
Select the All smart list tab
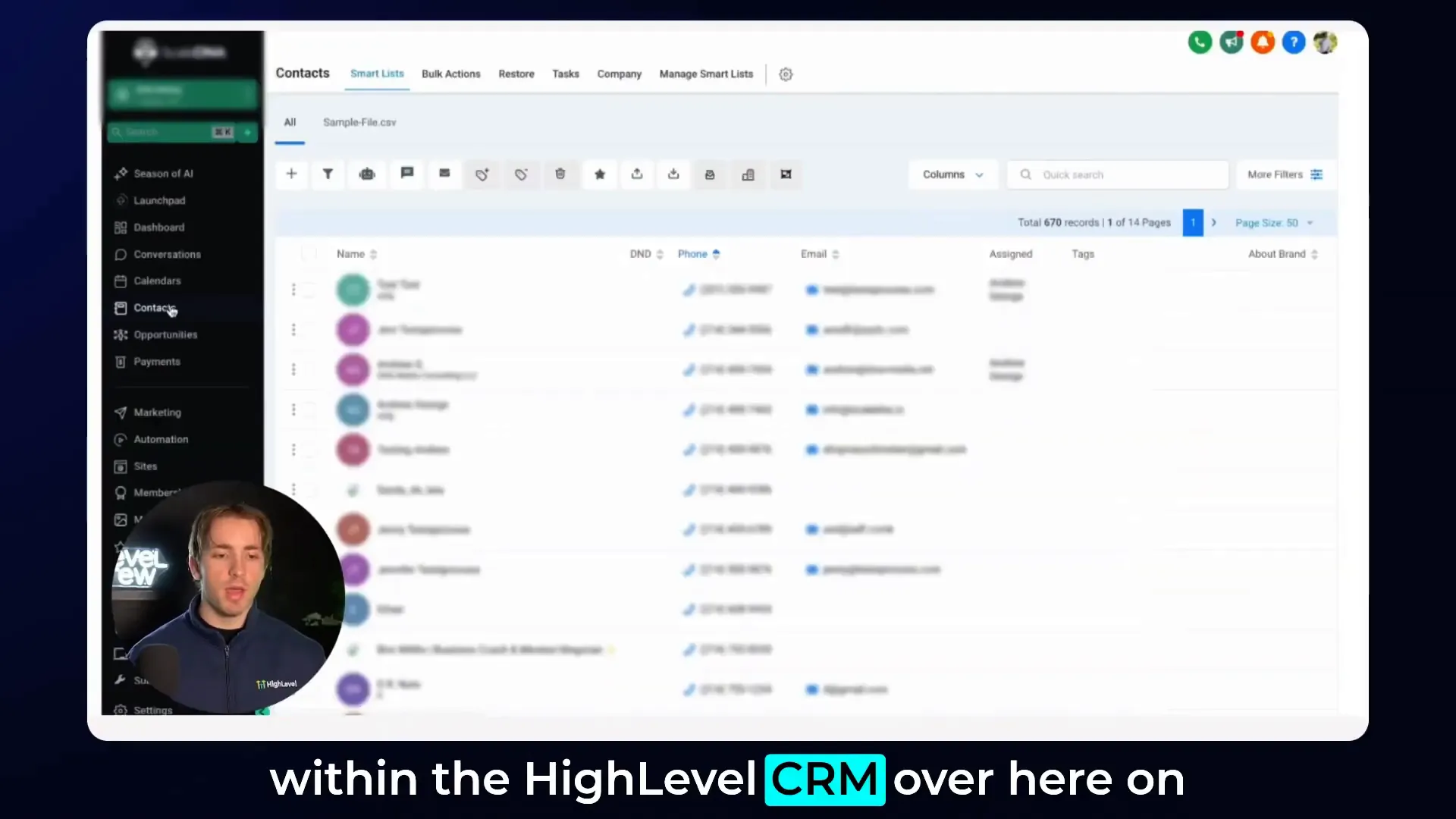290,122
